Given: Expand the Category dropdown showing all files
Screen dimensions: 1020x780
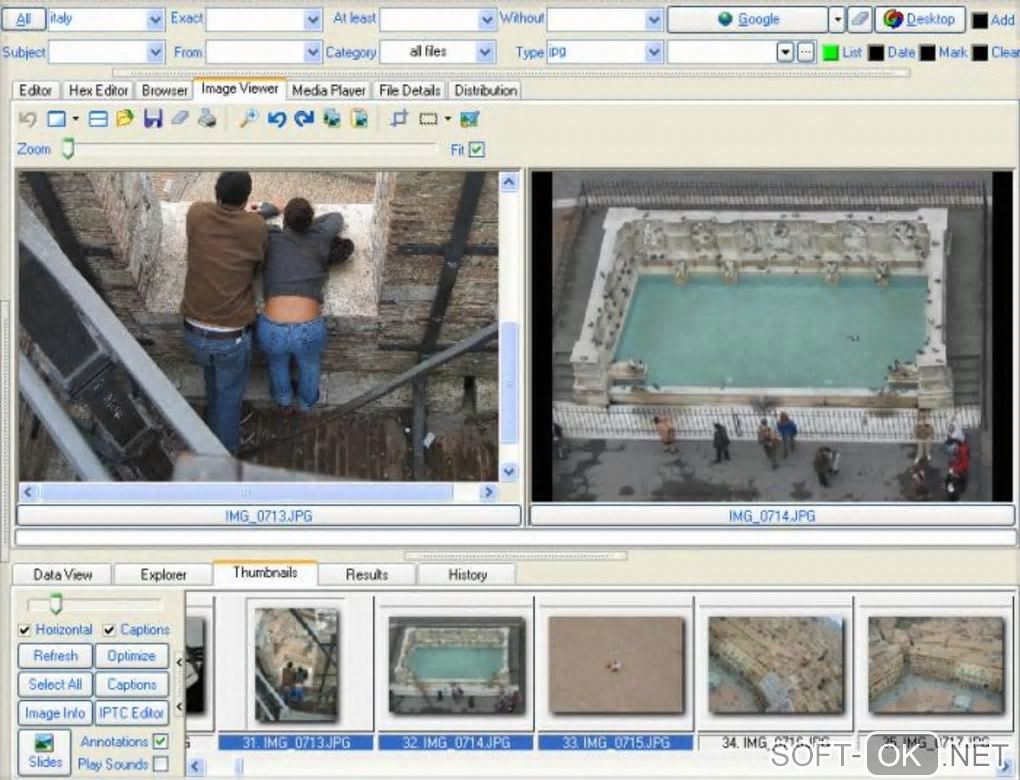Looking at the screenshot, I should coord(485,52).
